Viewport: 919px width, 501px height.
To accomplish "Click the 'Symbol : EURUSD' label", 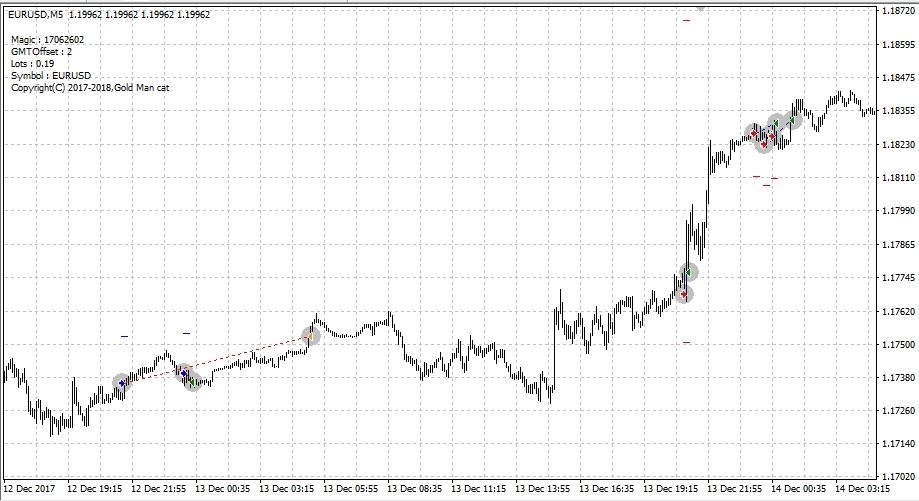I will [51, 76].
